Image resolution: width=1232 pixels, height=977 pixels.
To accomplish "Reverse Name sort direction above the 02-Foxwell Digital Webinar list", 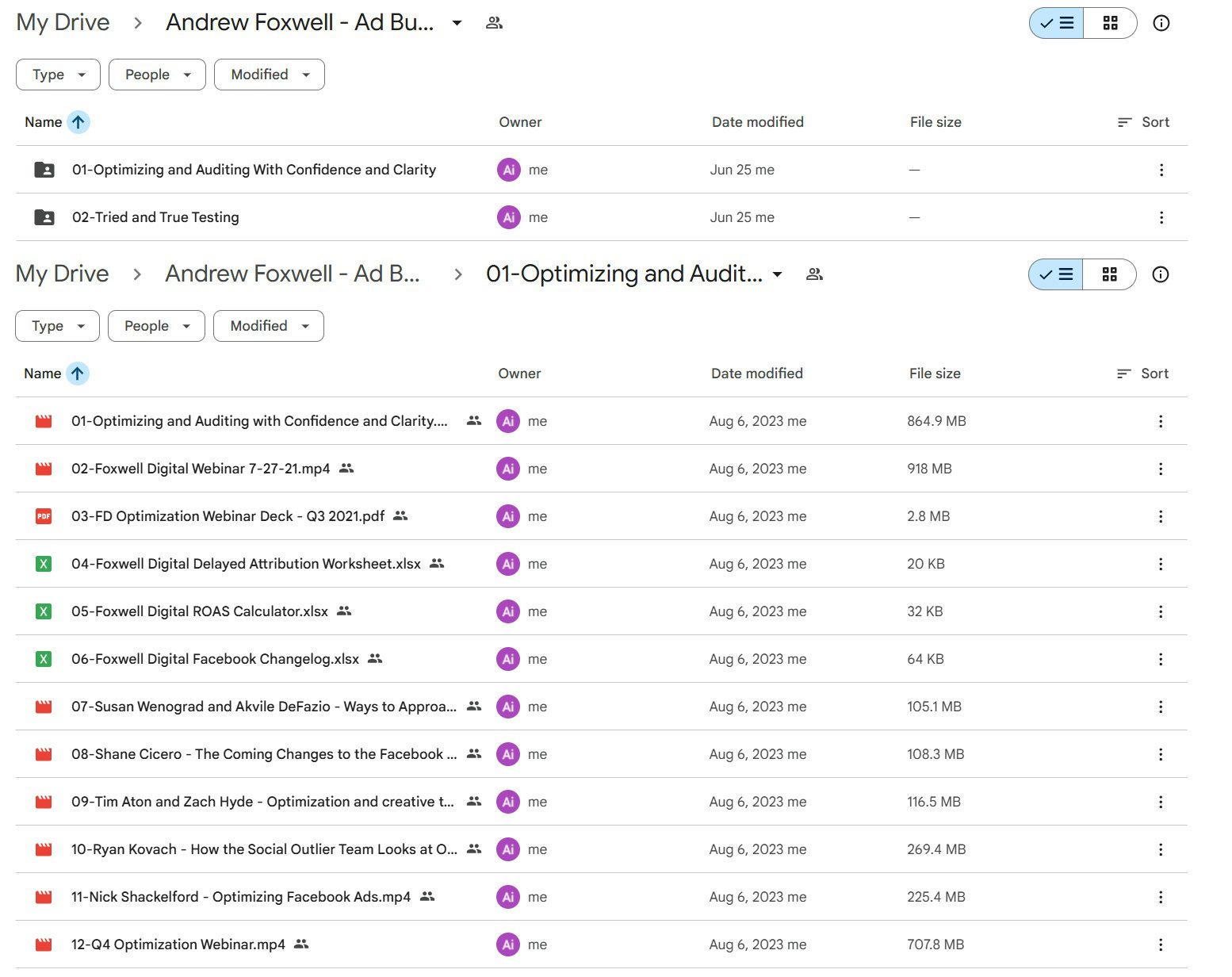I will [77, 374].
